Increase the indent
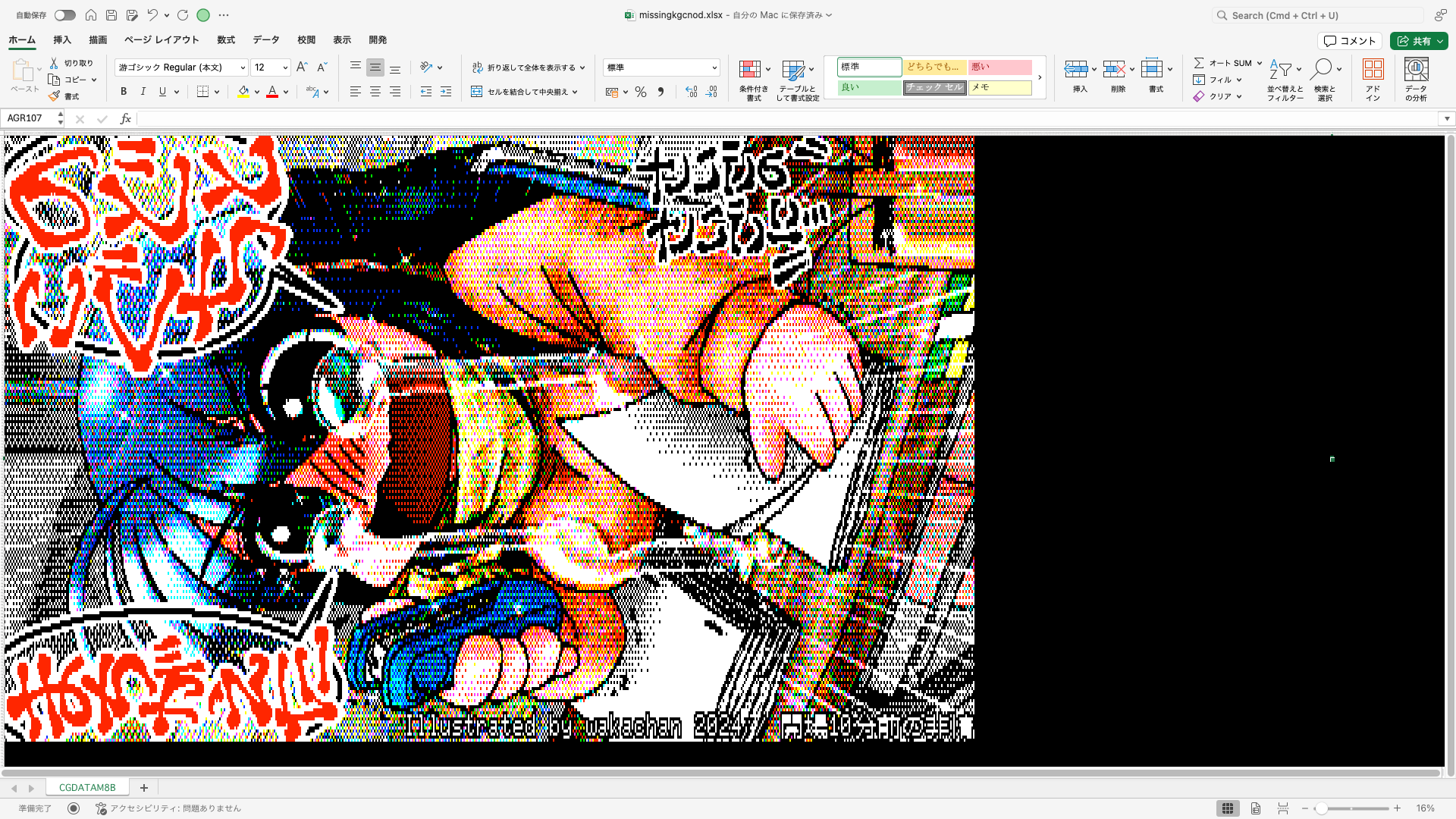The image size is (1456, 819). click(x=446, y=92)
